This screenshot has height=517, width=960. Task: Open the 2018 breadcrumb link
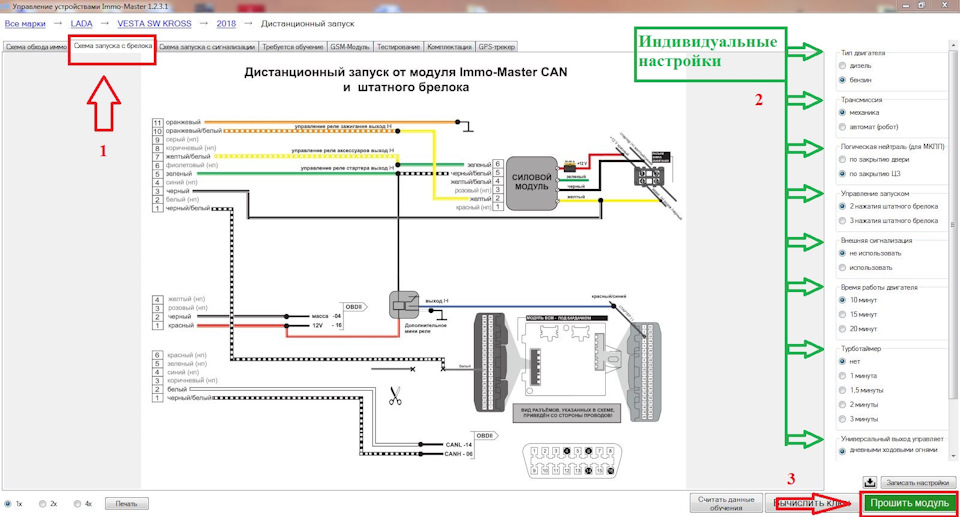pos(226,24)
